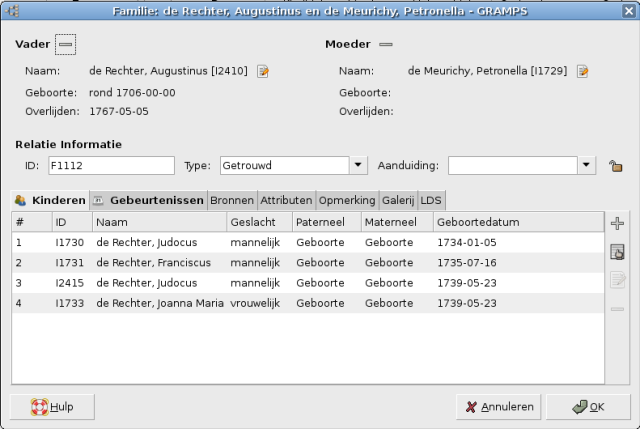Click the Annuleren button
Image resolution: width=640 pixels, height=429 pixels.
coord(499,407)
